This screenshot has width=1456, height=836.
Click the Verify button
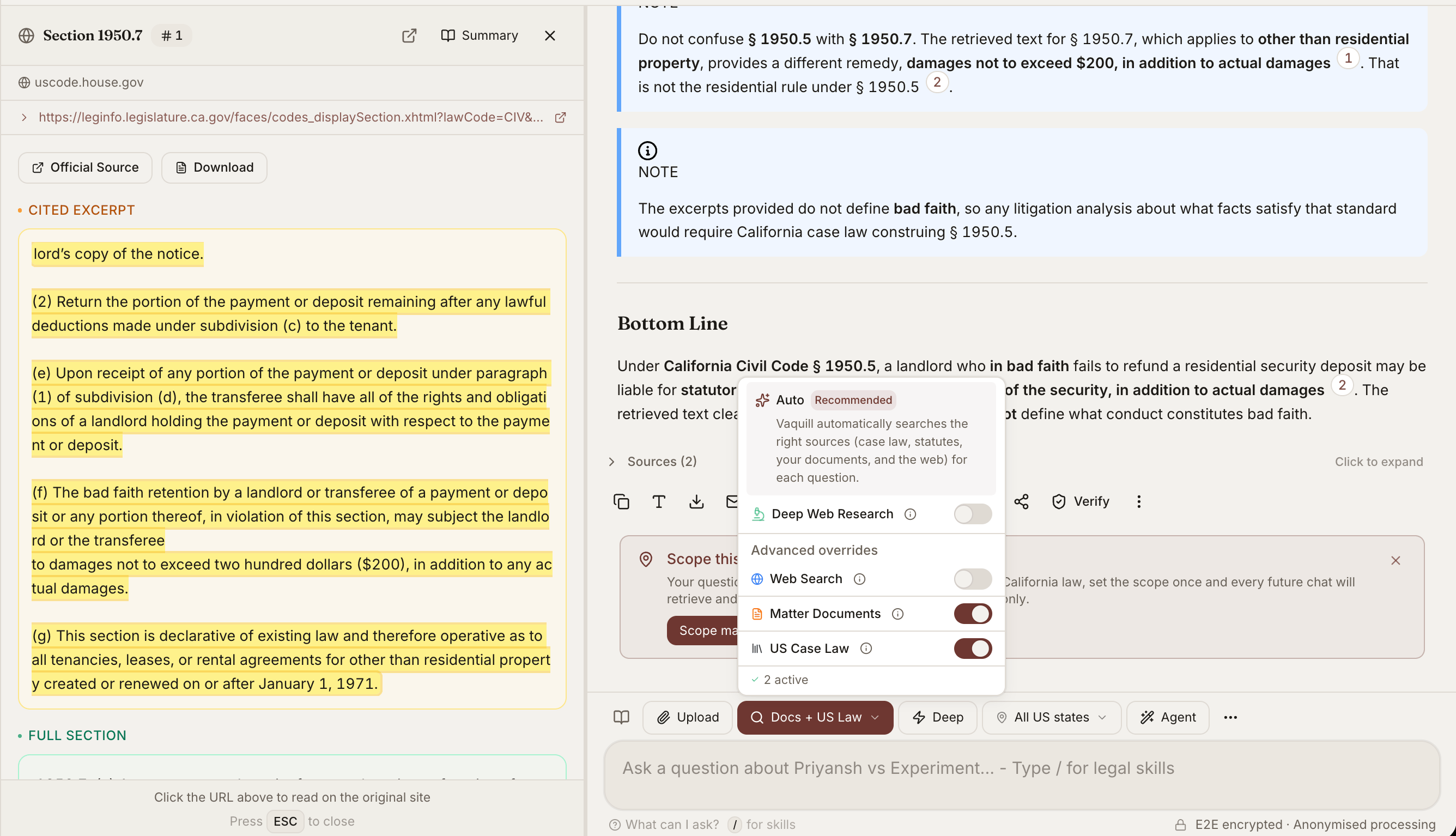[x=1081, y=501]
